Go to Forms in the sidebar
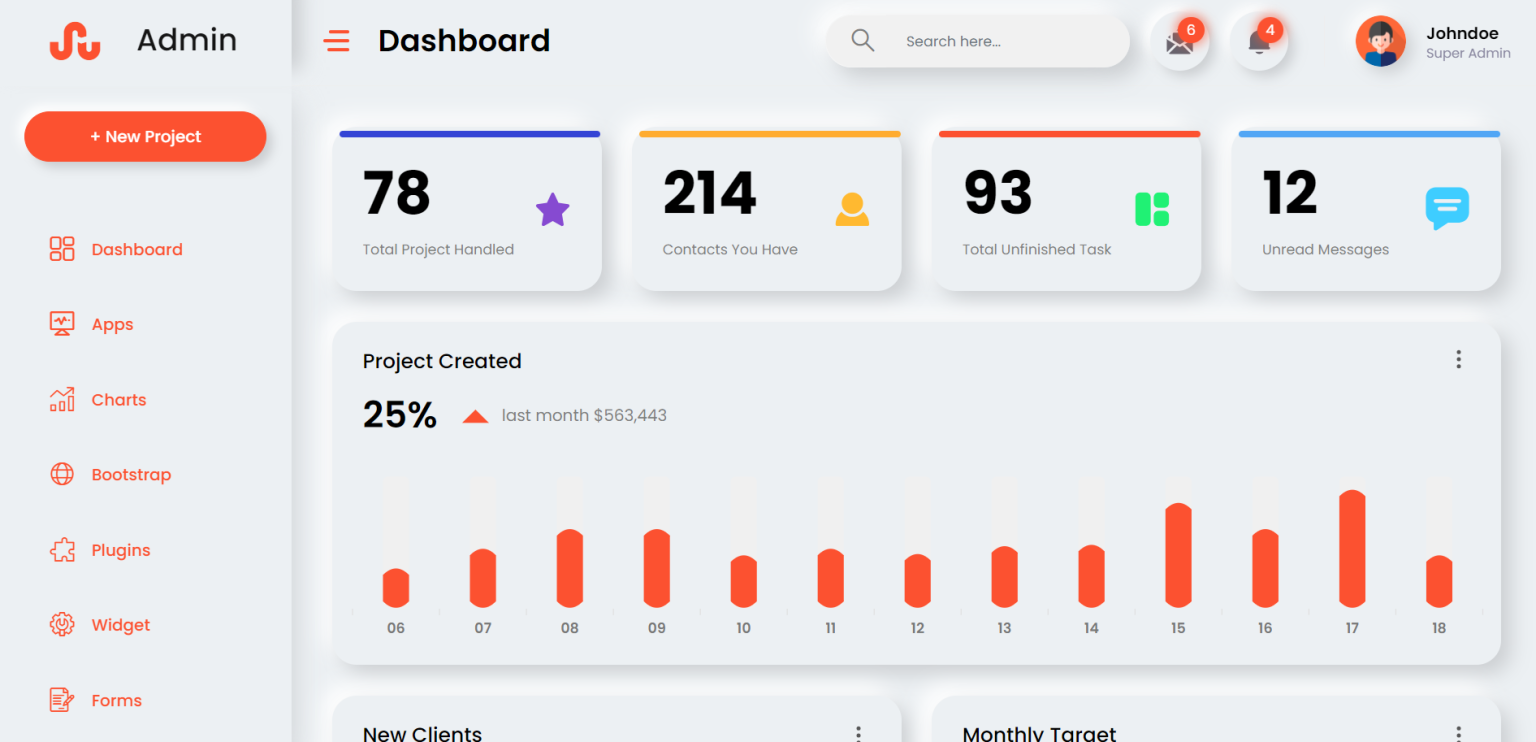Screen dimensions: 1536x742 (116, 700)
